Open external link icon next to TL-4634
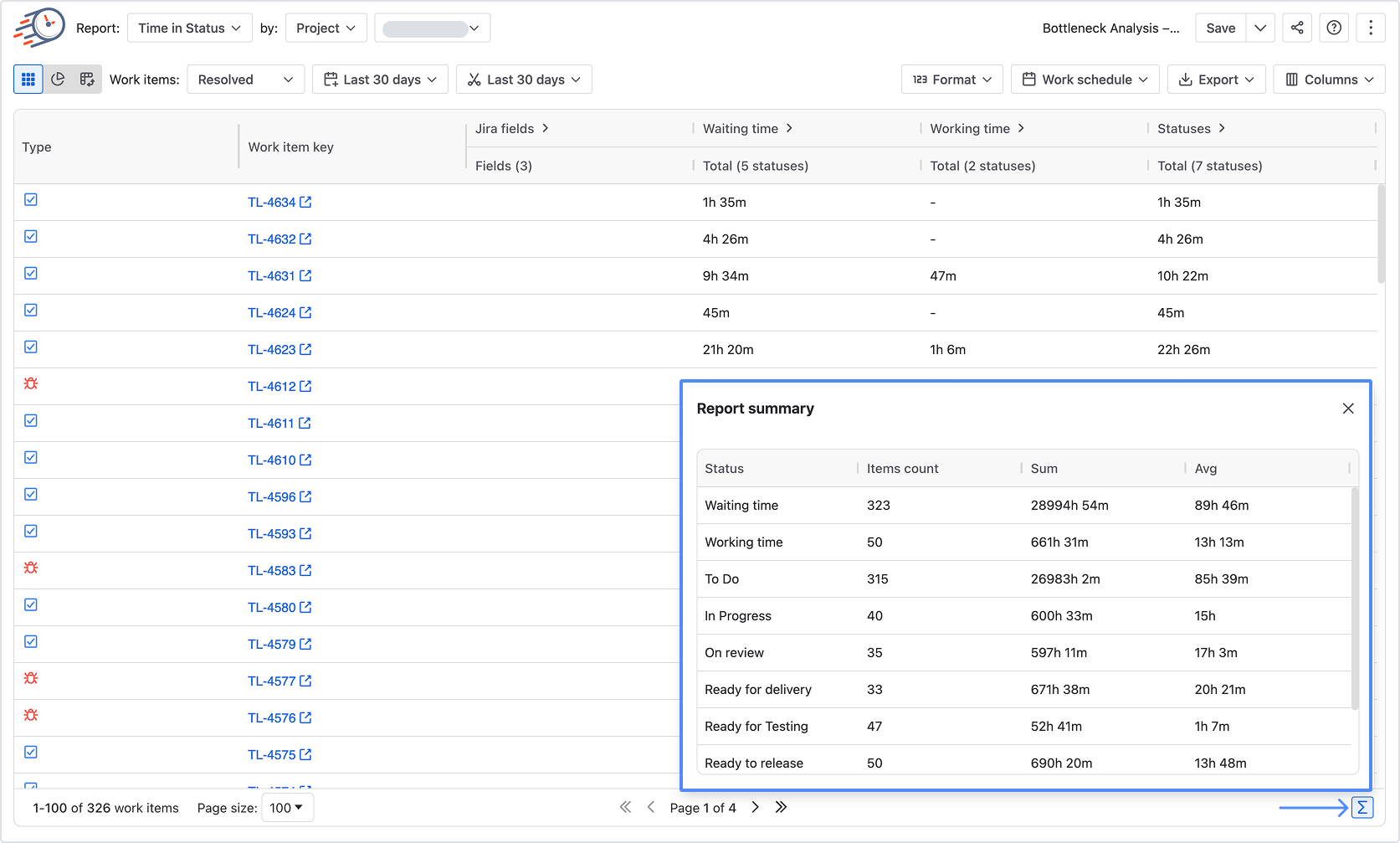Image resolution: width=1400 pixels, height=843 pixels. click(305, 202)
